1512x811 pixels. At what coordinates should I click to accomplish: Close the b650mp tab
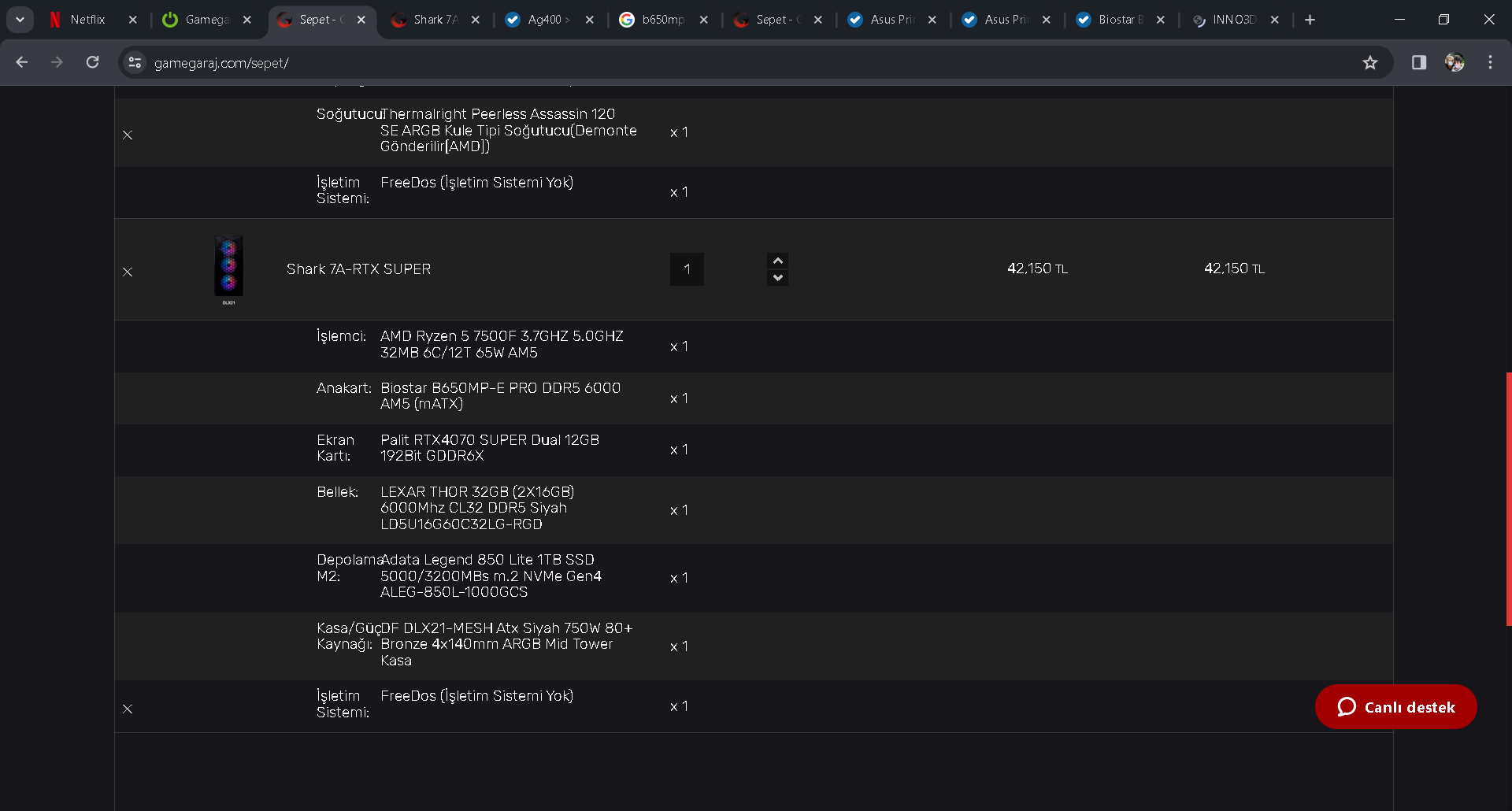704,20
